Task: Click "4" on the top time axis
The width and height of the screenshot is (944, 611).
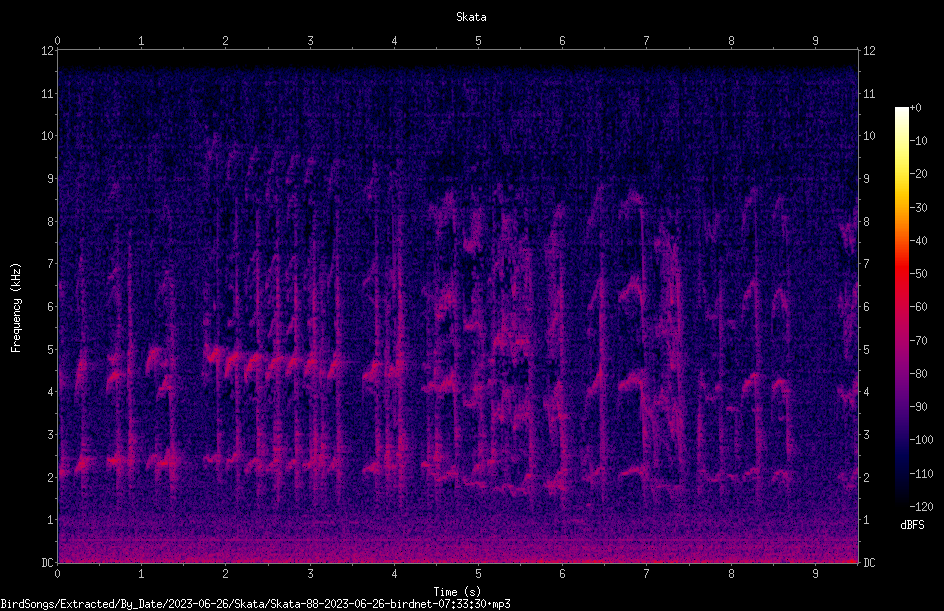Action: pos(394,41)
